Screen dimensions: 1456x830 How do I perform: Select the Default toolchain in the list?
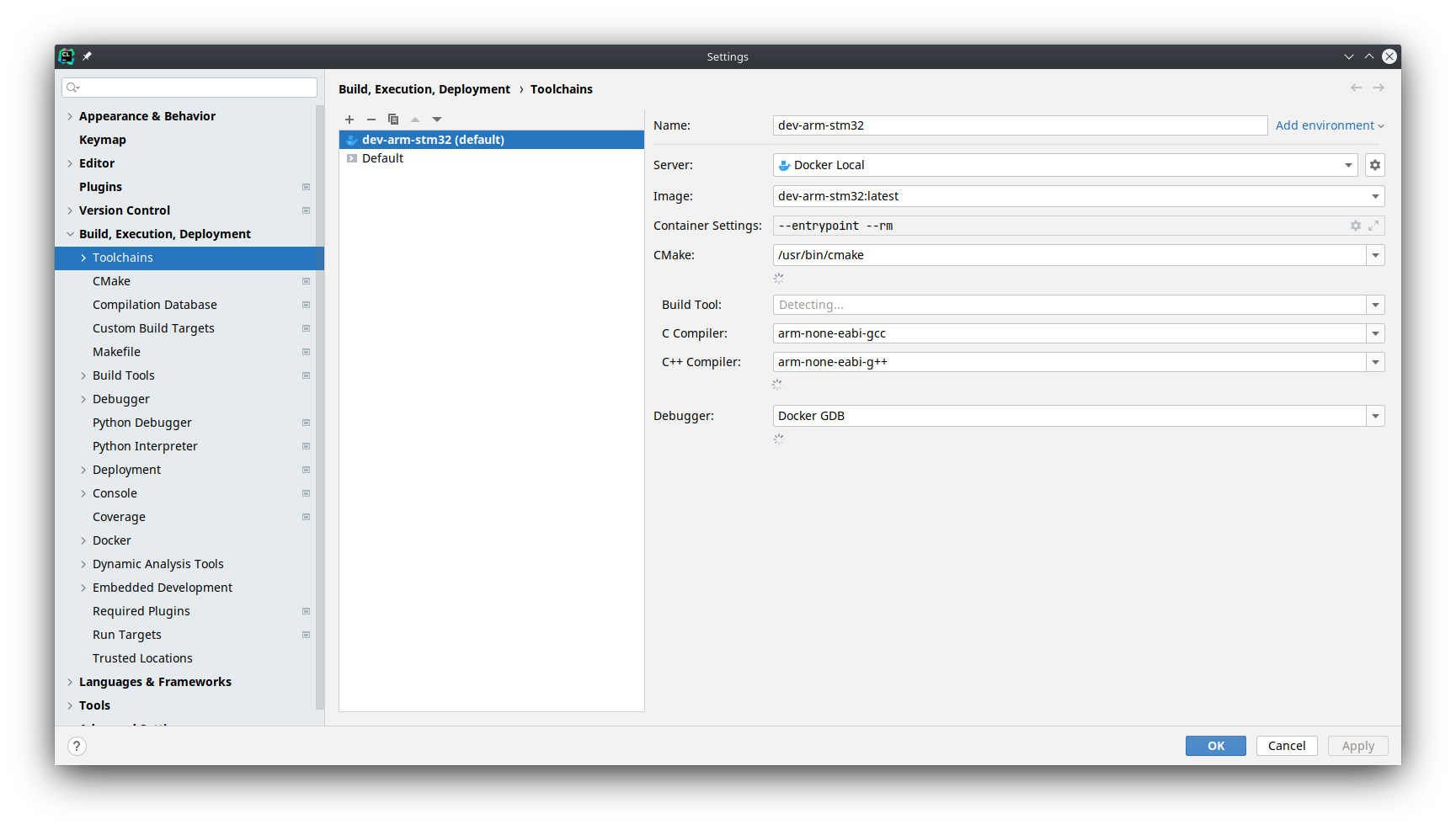point(491,158)
